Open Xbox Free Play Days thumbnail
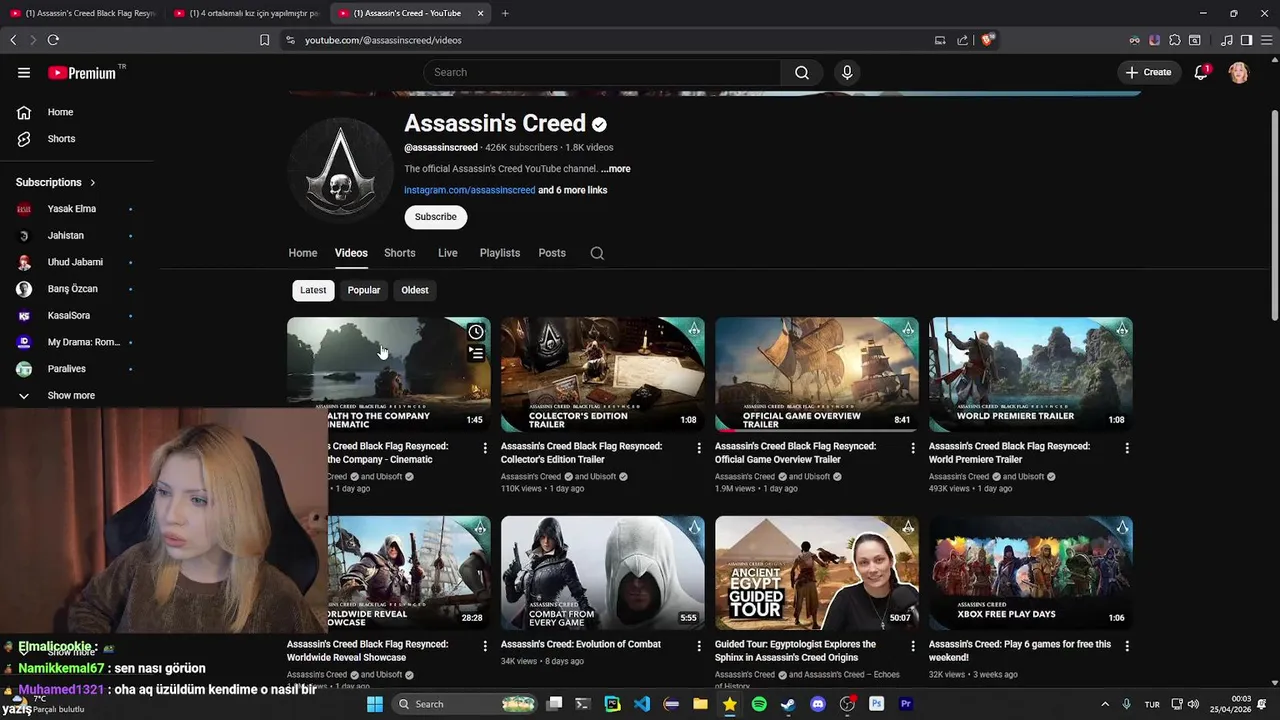1280x720 pixels. [x=1031, y=573]
